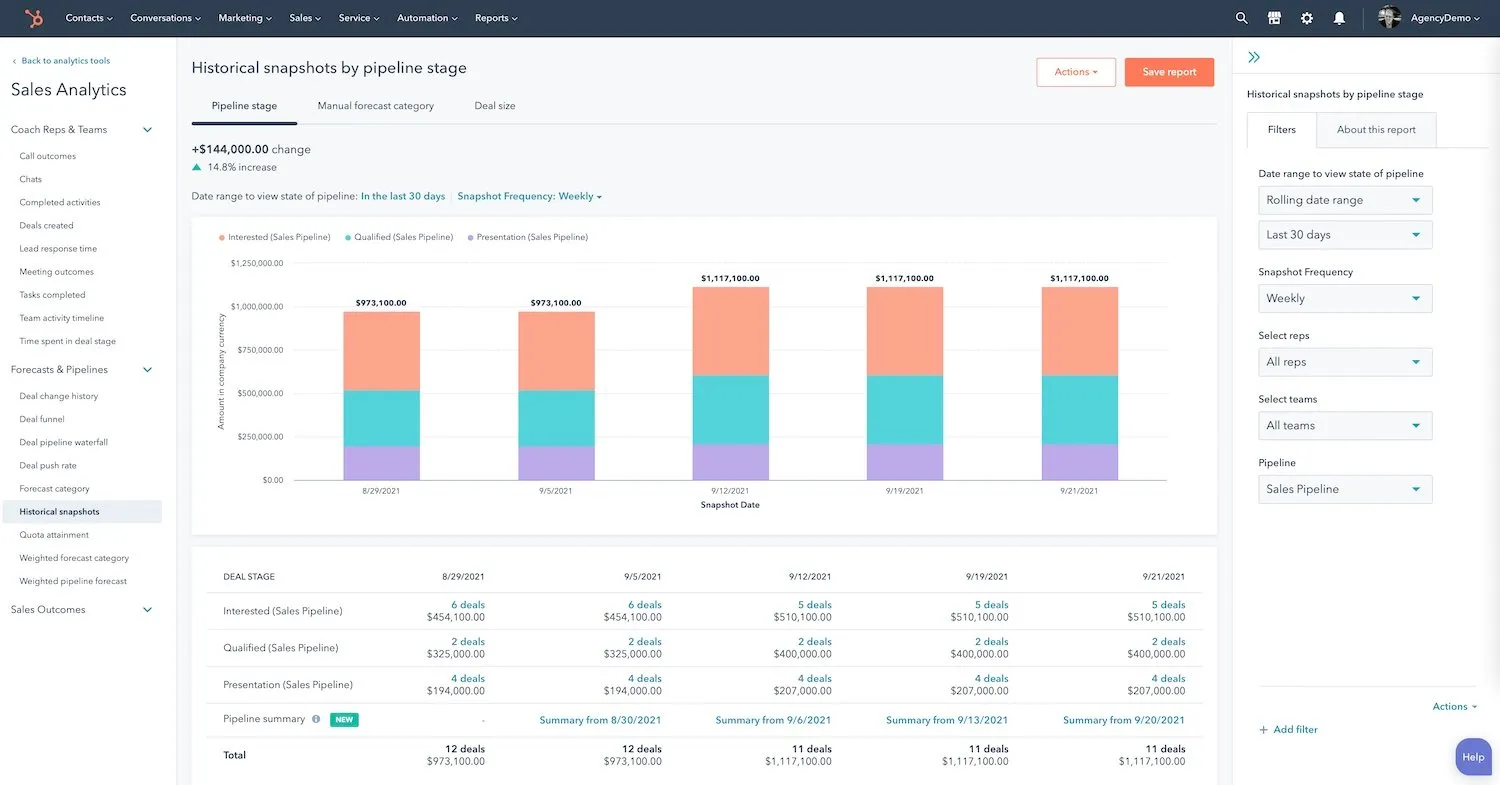Collapse the right panel with double chevron
The image size is (1500, 785).
point(1254,58)
